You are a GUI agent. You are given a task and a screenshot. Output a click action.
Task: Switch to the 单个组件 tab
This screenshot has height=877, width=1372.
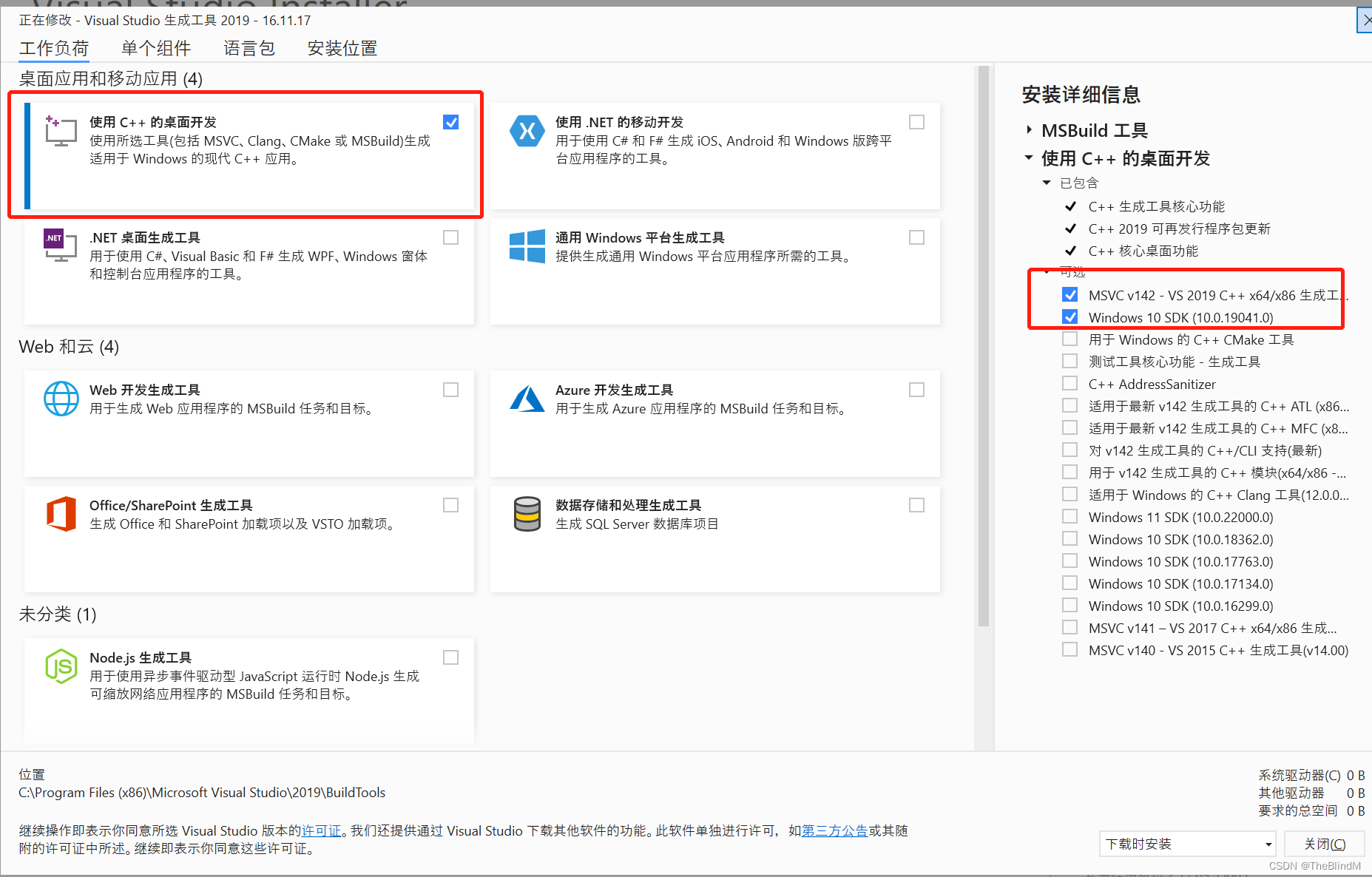(x=156, y=49)
